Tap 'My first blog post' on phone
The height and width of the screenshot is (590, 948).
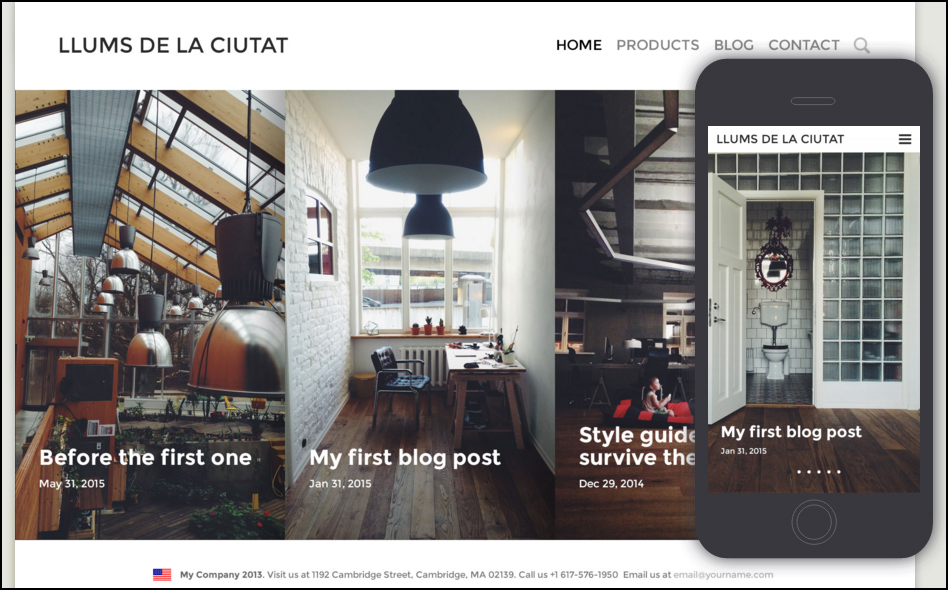click(x=791, y=432)
